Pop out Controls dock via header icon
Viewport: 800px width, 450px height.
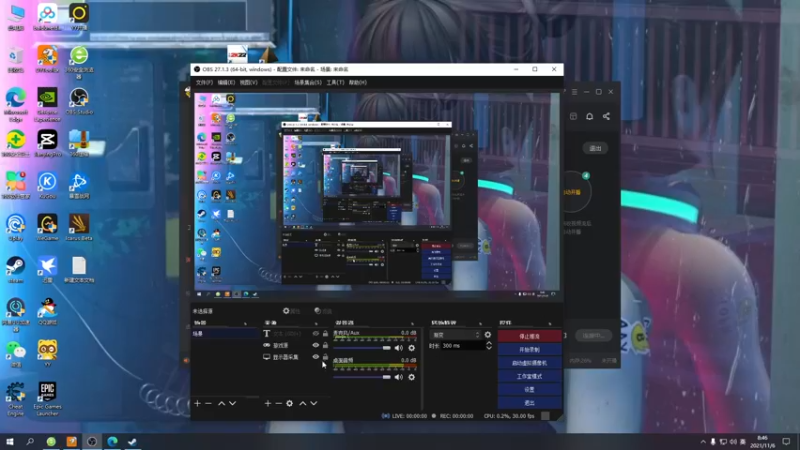coord(550,323)
